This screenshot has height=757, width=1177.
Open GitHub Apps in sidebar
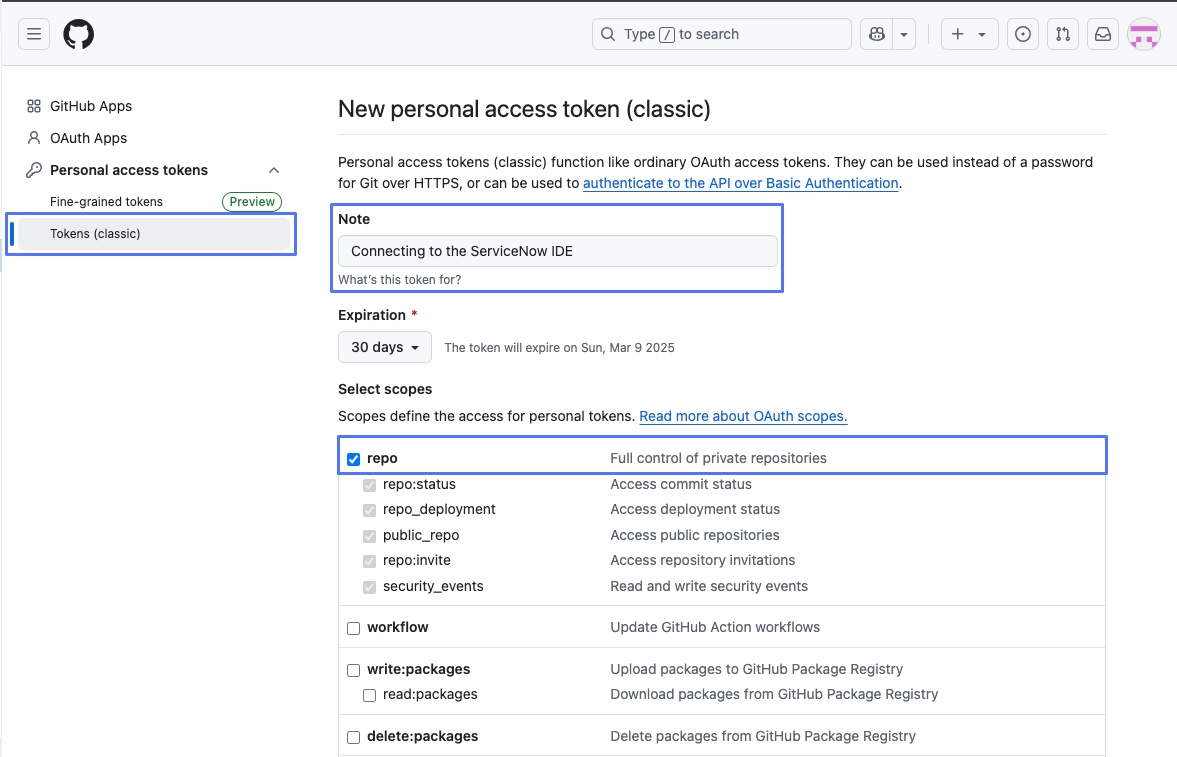(91, 106)
